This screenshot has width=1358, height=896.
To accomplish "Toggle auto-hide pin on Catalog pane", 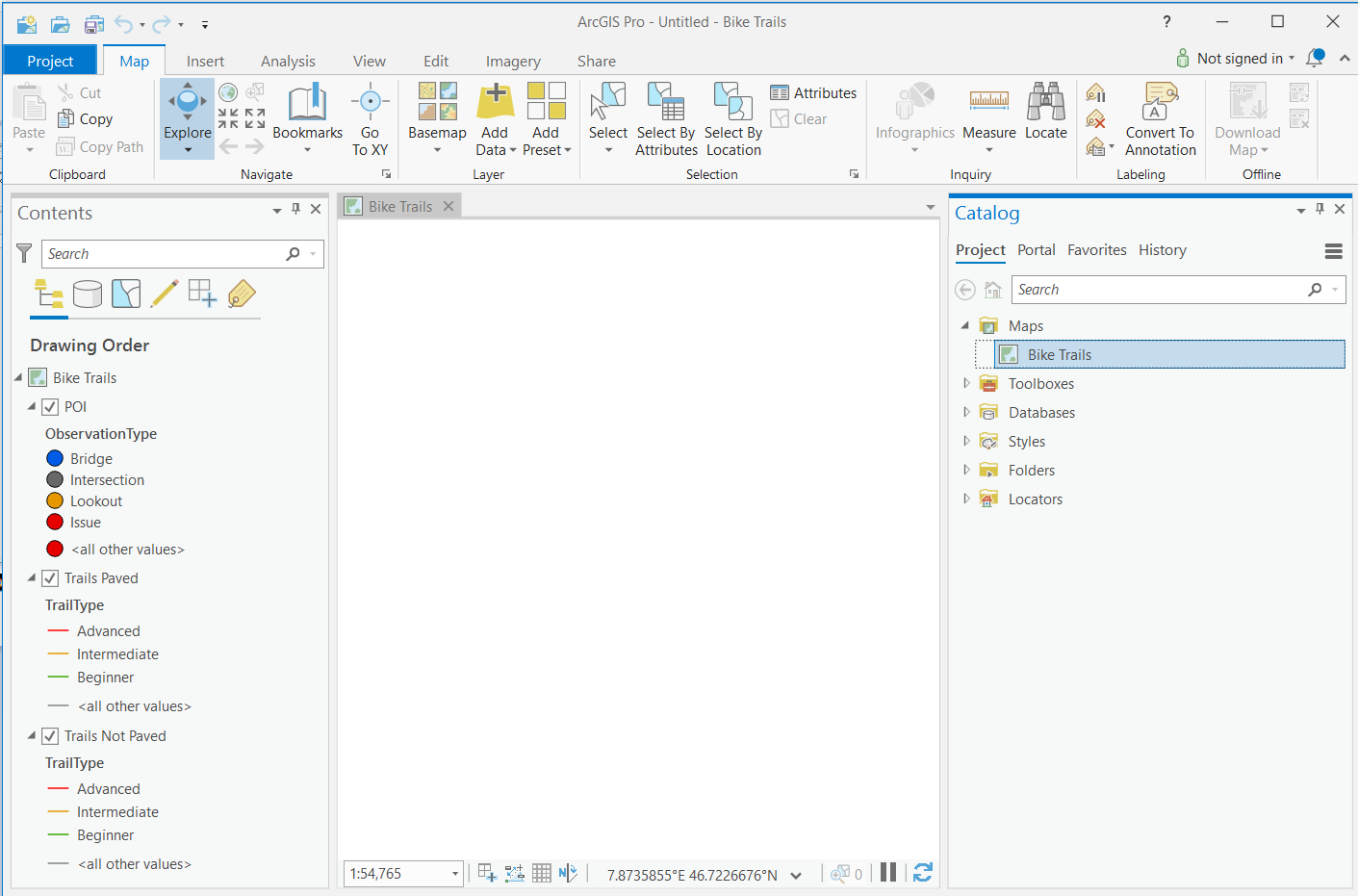I will click(1320, 209).
